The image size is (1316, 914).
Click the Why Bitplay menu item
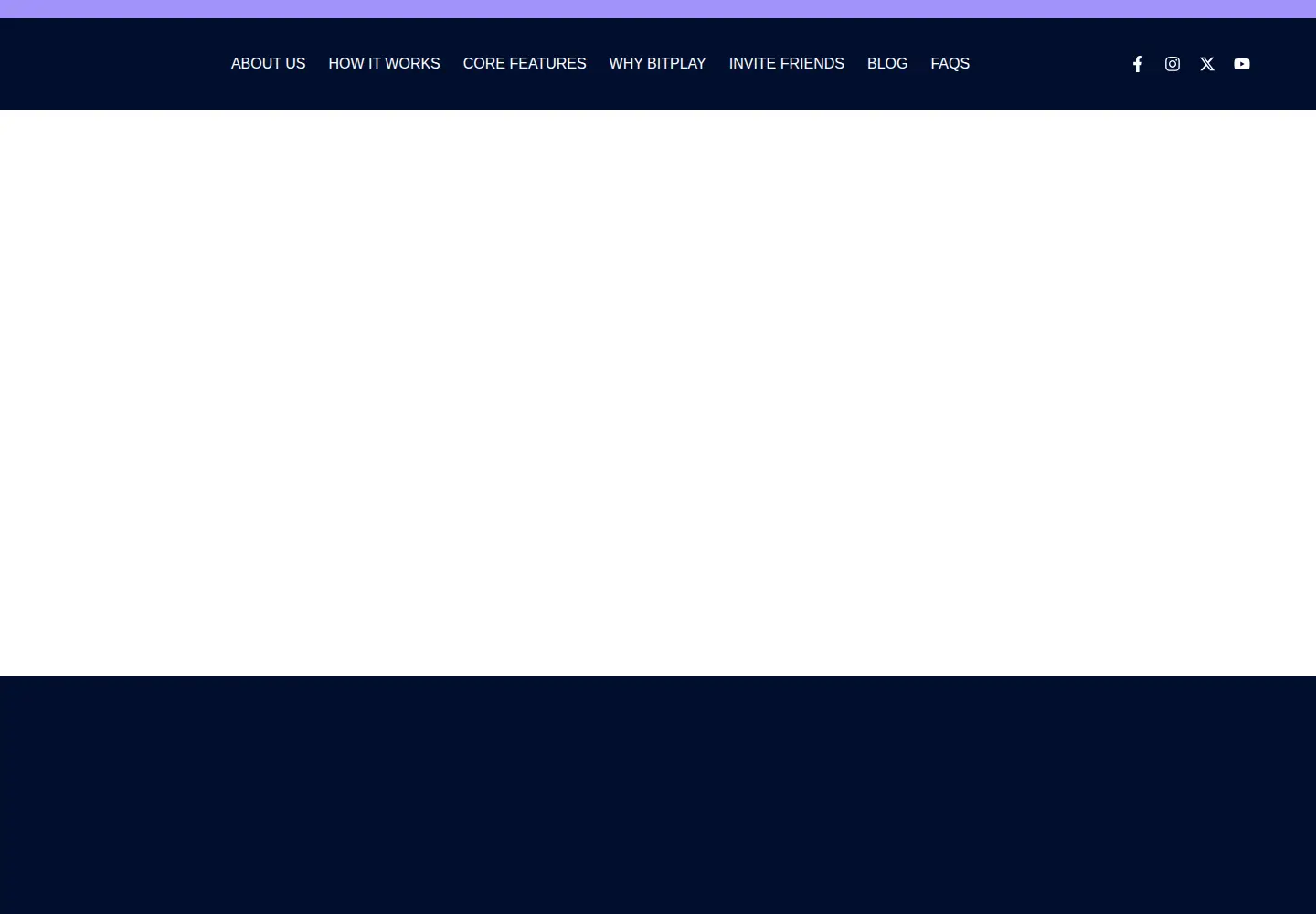[x=658, y=64]
